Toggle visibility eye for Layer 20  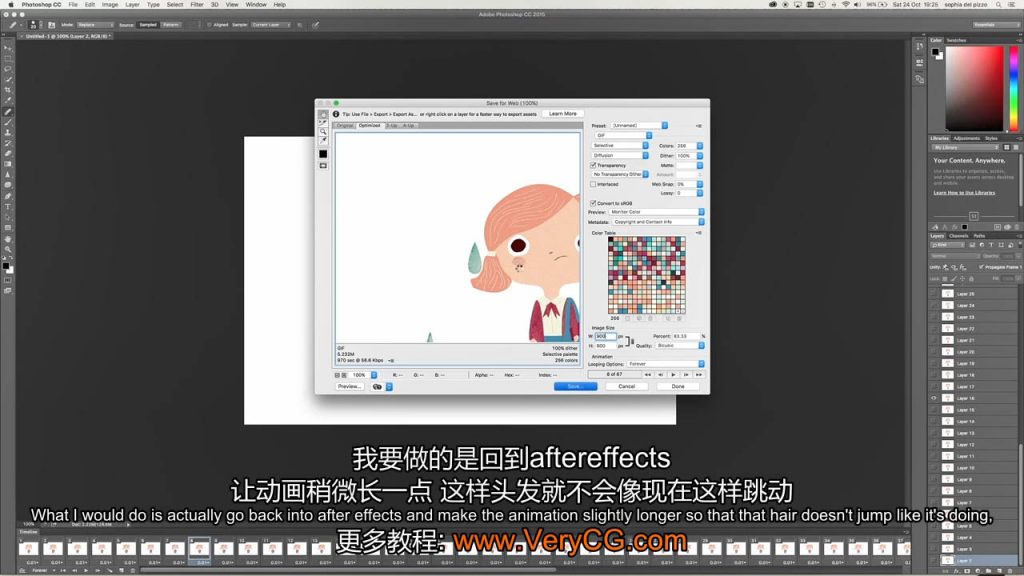point(934,351)
